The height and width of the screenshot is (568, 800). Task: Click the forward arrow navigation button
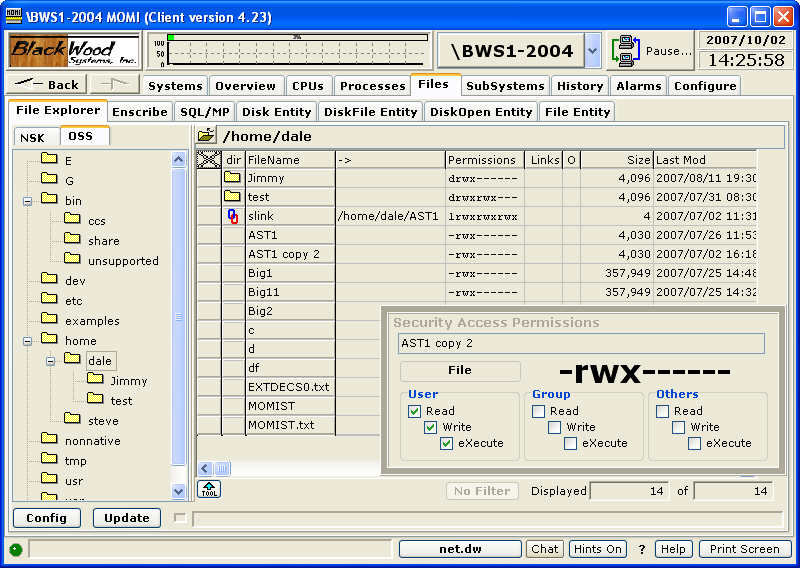[115, 84]
